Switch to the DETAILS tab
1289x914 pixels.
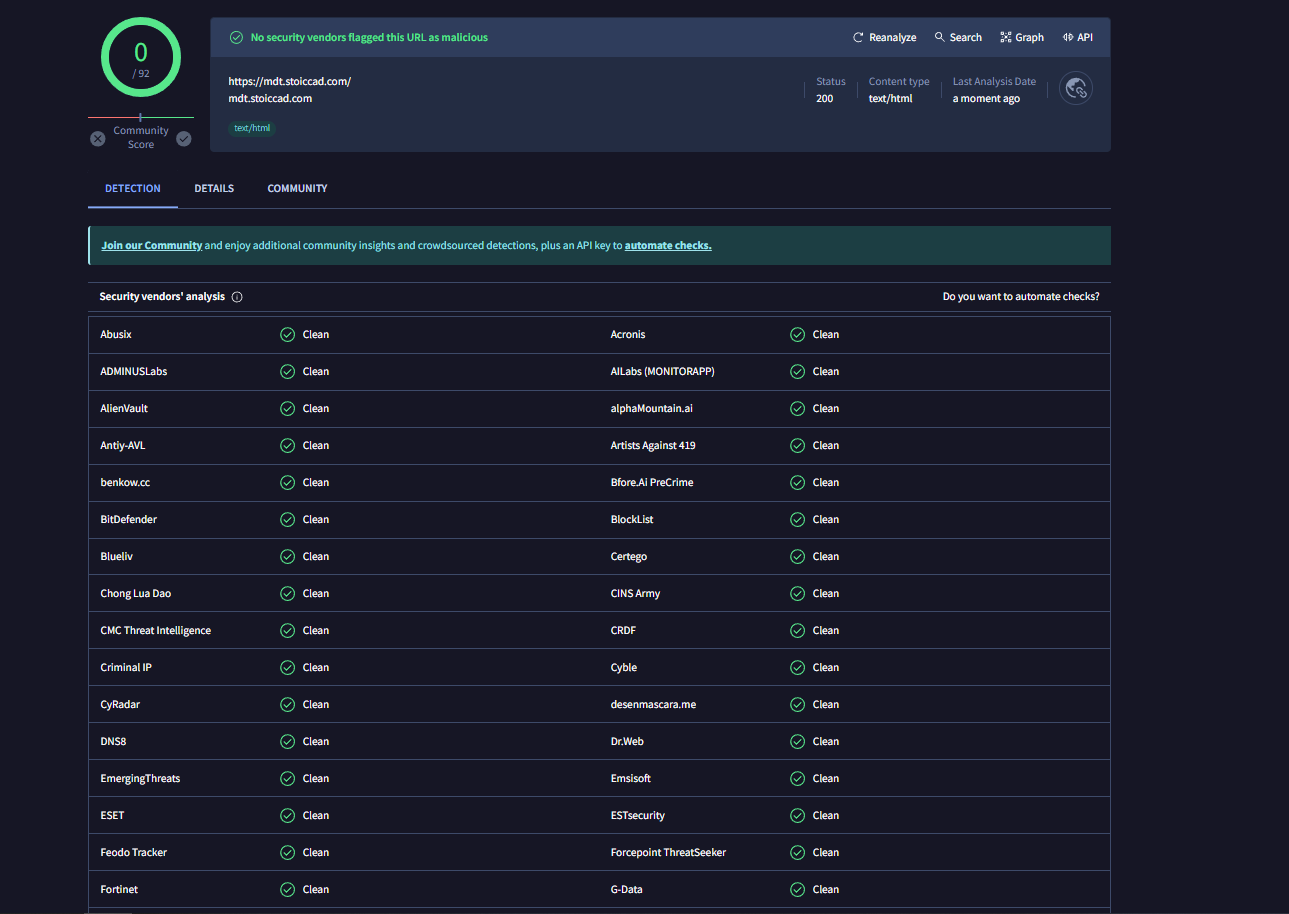[213, 188]
